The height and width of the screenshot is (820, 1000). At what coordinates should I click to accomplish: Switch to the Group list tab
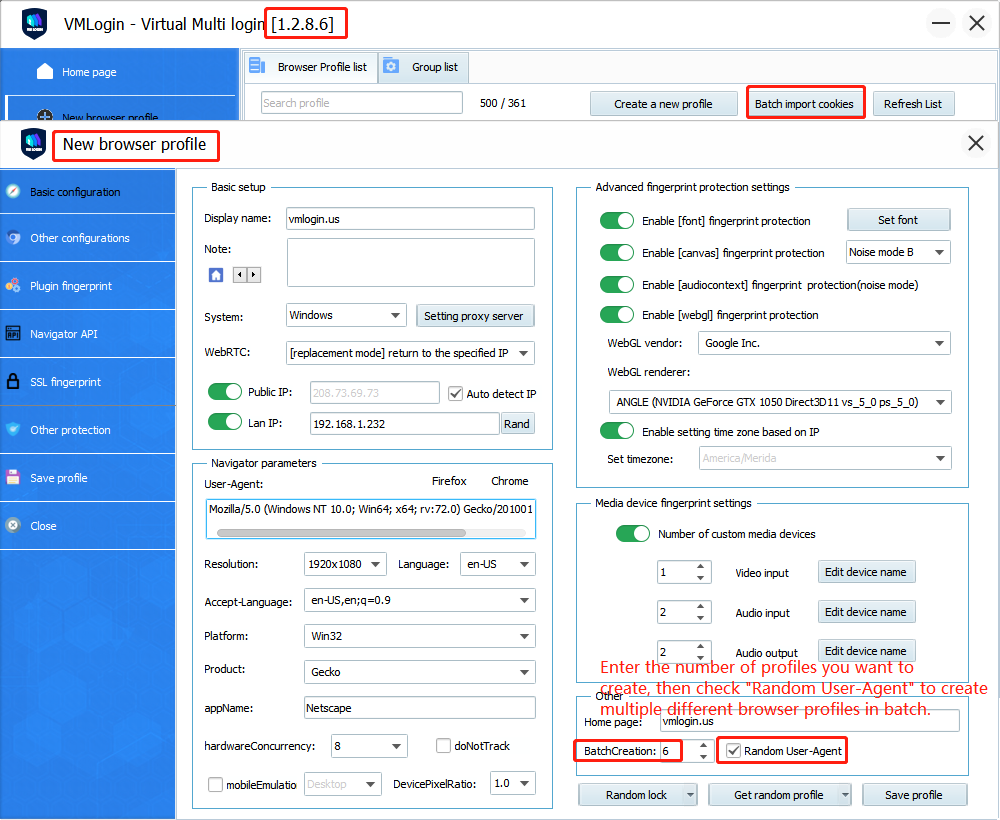pos(424,67)
